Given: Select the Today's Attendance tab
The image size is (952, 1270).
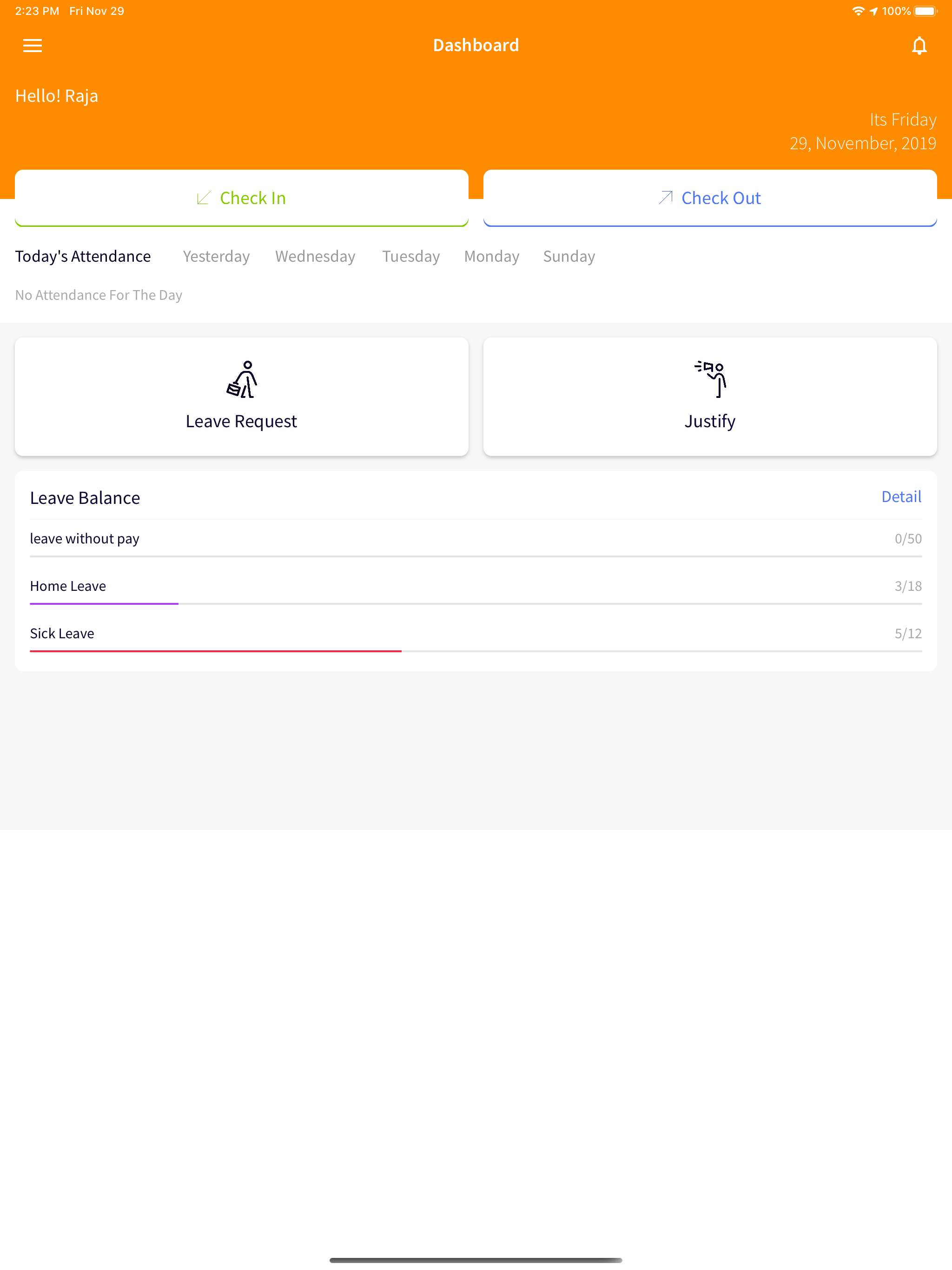Looking at the screenshot, I should click(x=83, y=256).
